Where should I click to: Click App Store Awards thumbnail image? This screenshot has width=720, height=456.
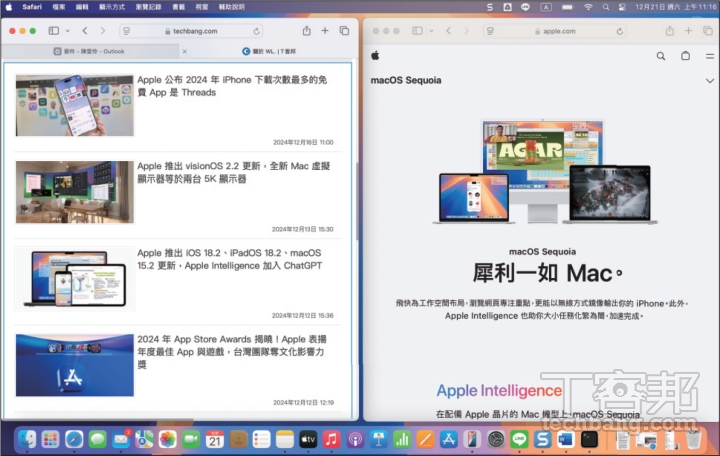click(75, 365)
